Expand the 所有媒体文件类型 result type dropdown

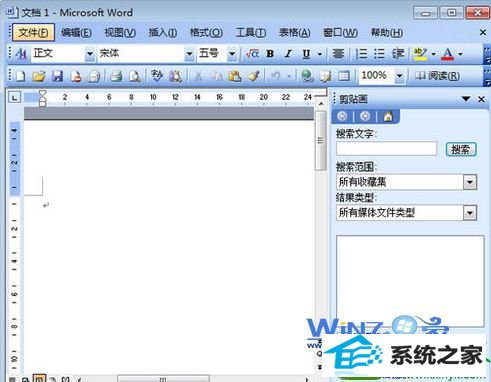click(470, 213)
